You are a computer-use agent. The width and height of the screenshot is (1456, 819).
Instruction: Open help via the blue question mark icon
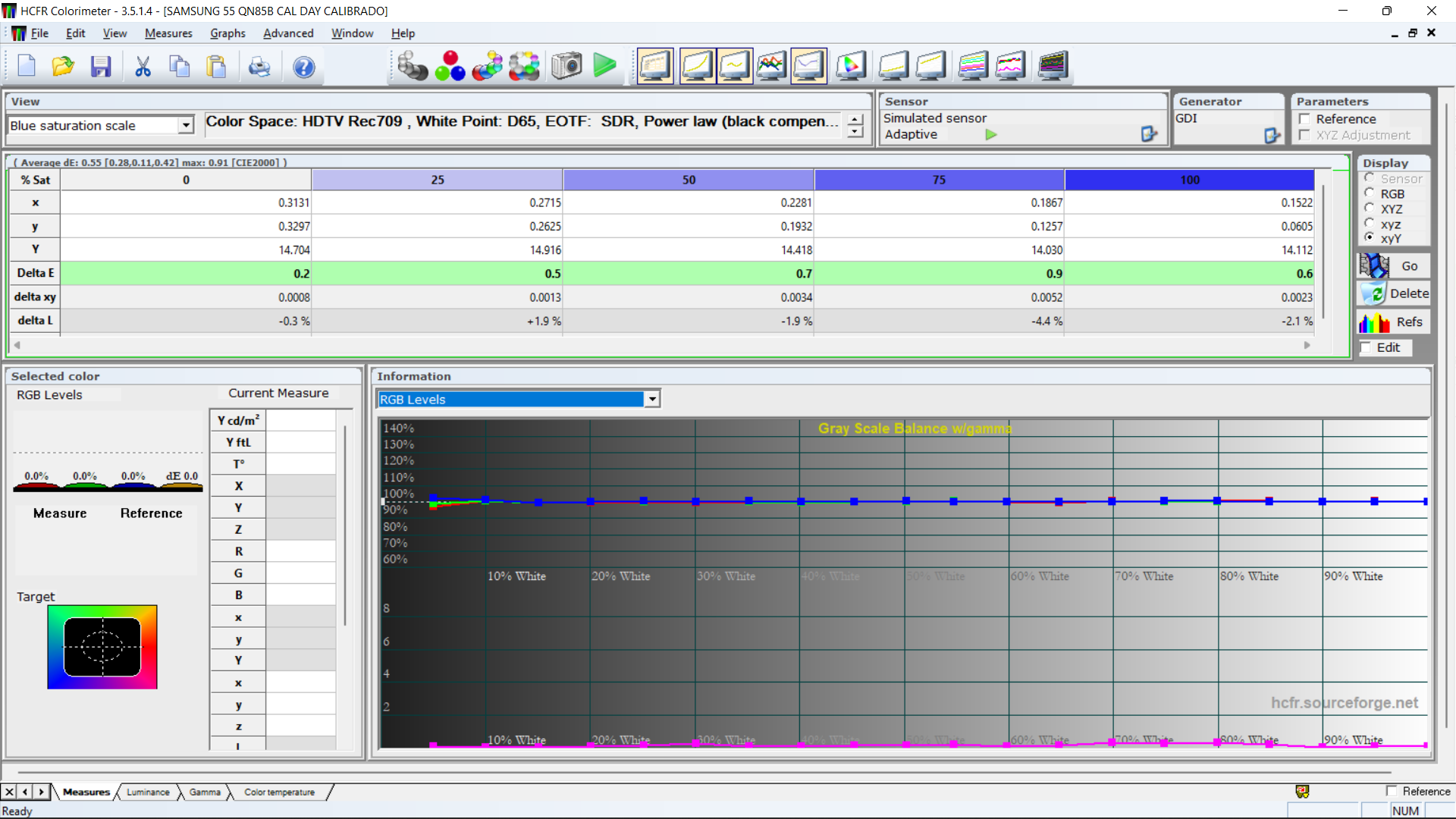[303, 67]
